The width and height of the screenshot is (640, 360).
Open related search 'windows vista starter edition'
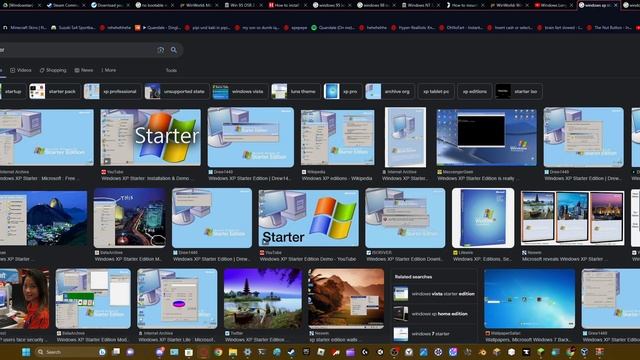click(434, 293)
